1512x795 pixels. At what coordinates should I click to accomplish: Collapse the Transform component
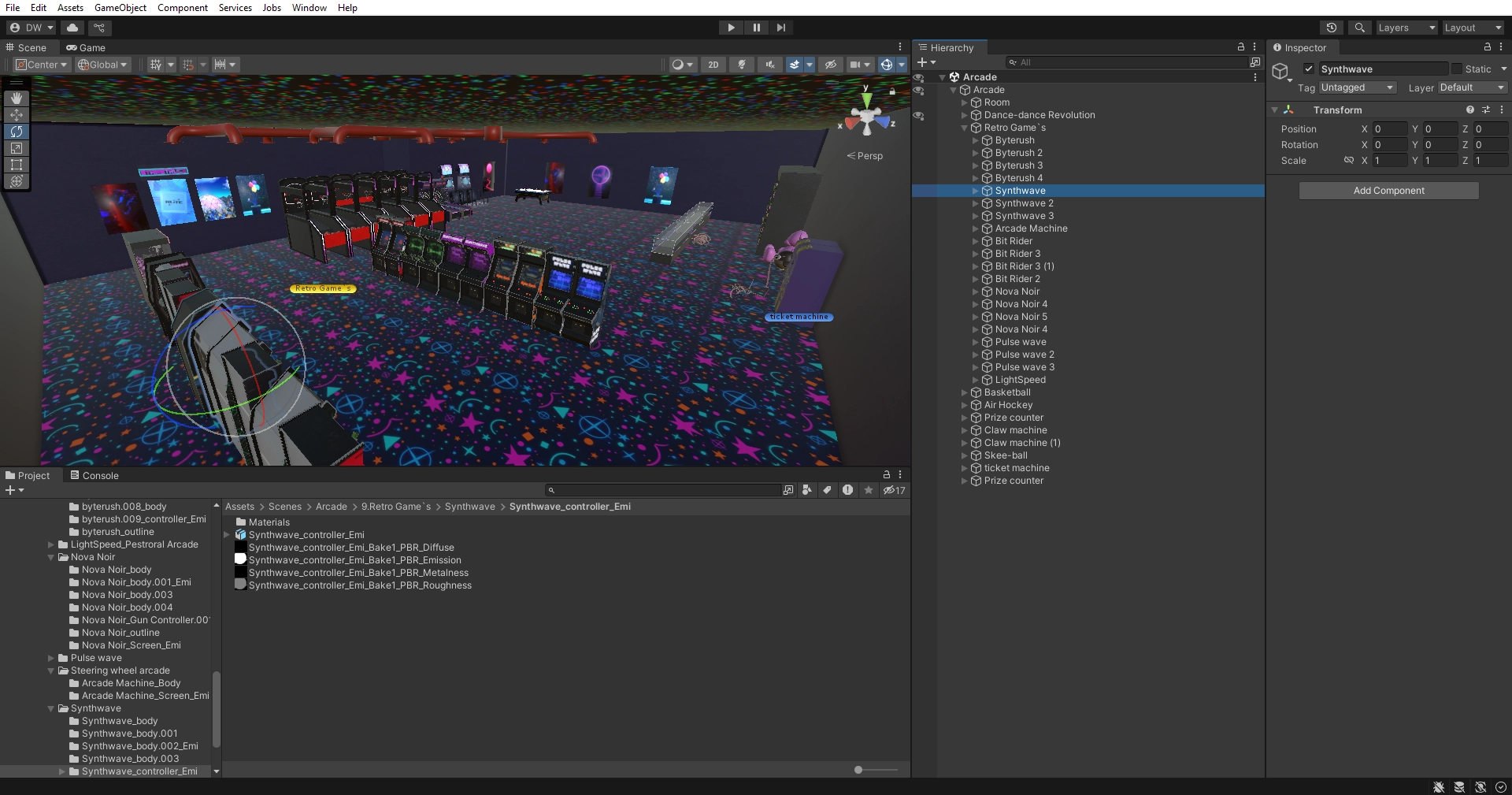[1275, 110]
